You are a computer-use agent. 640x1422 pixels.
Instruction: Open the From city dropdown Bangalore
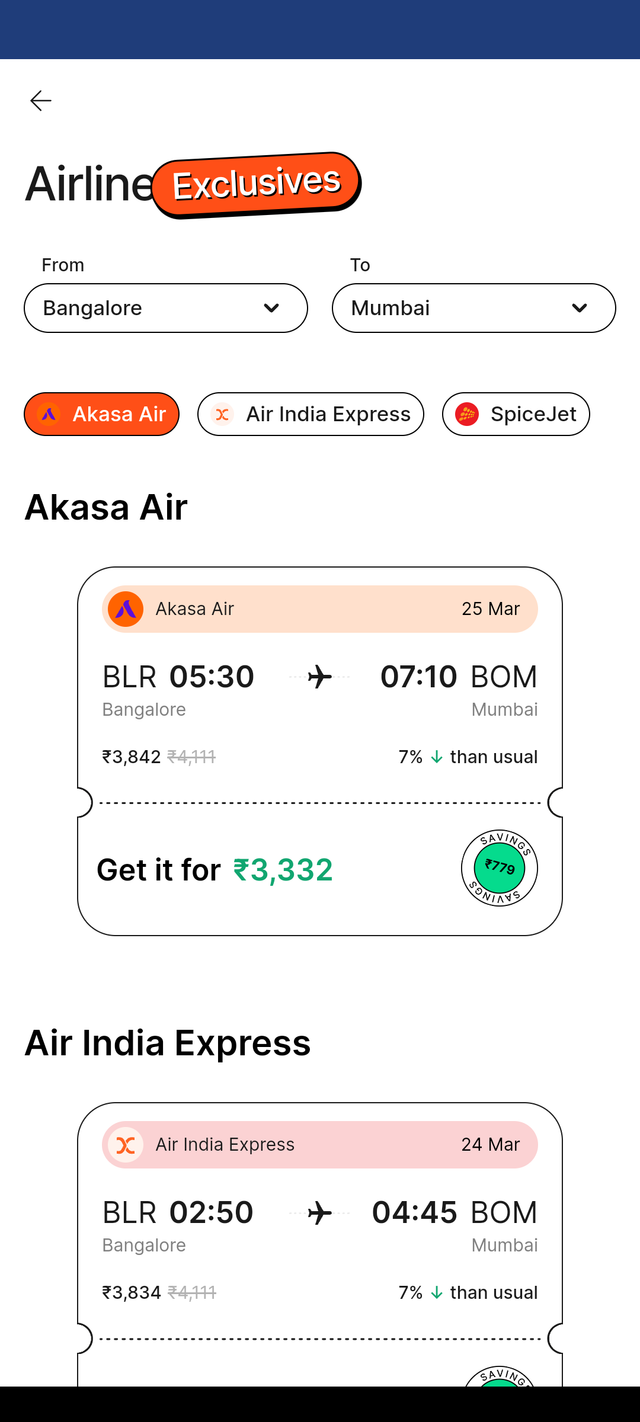166,308
